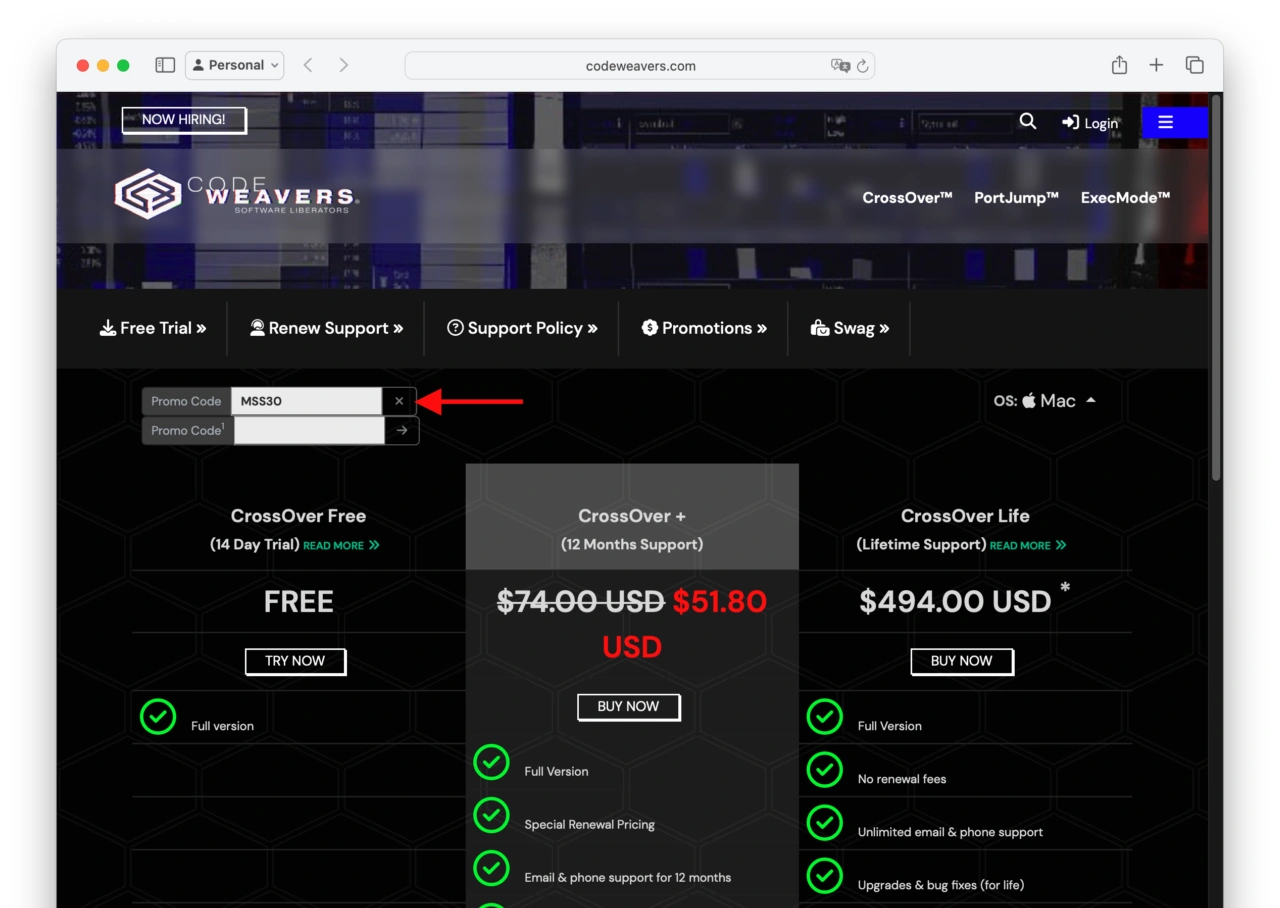This screenshot has height=908, width=1280.
Task: Go to Renew Support page
Action: pos(326,328)
